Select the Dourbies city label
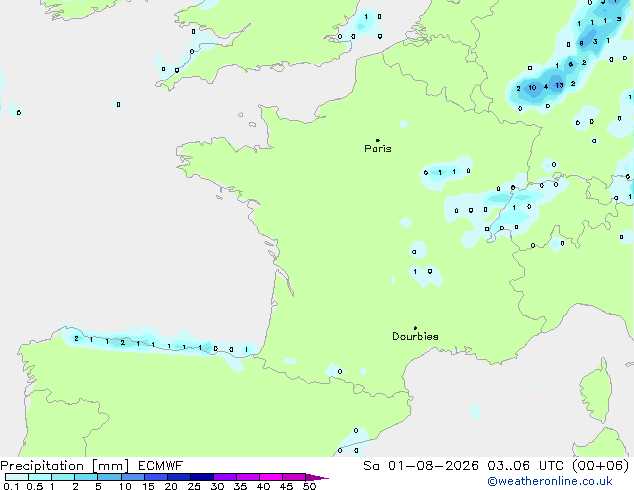 pos(415,336)
